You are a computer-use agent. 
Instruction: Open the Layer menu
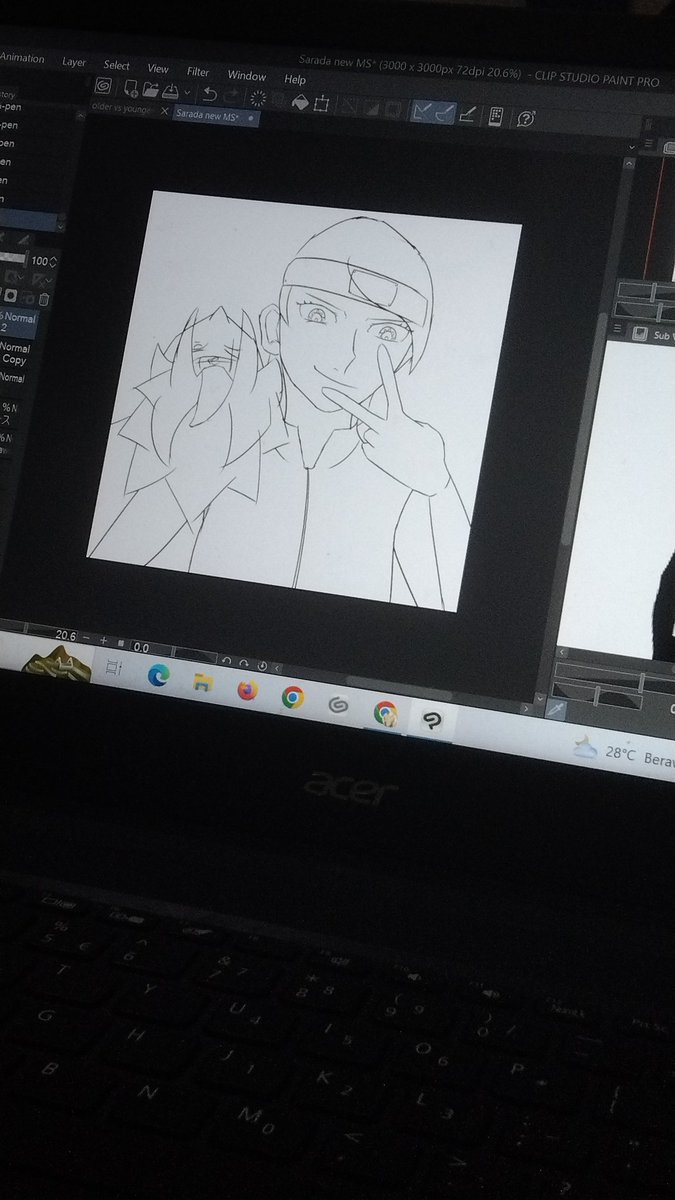pos(74,62)
